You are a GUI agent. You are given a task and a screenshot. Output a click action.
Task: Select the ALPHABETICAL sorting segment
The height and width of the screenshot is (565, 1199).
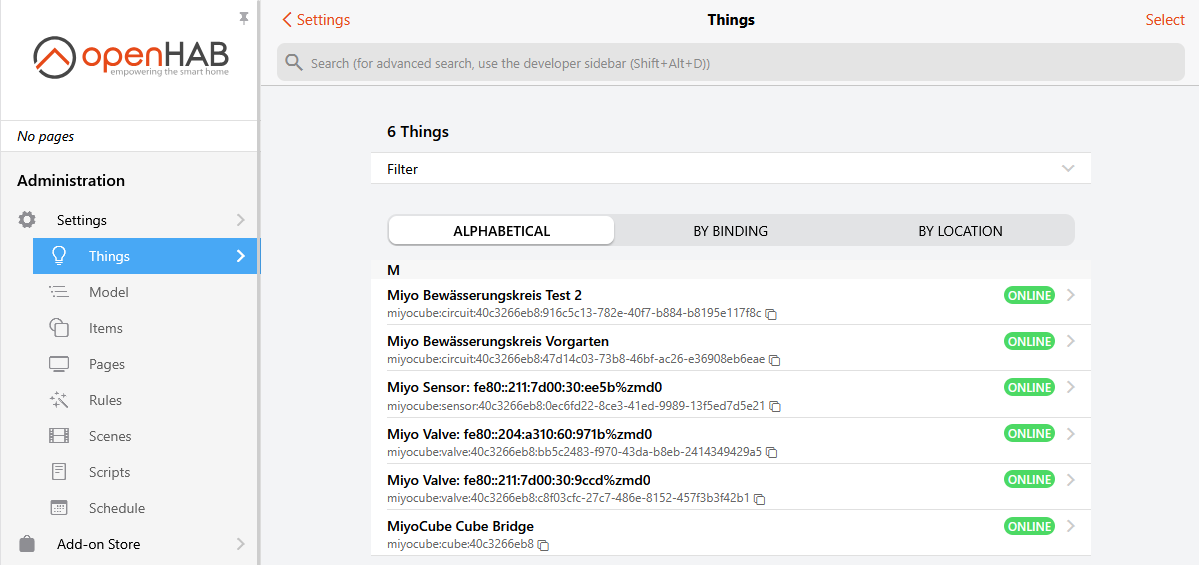[x=501, y=231]
